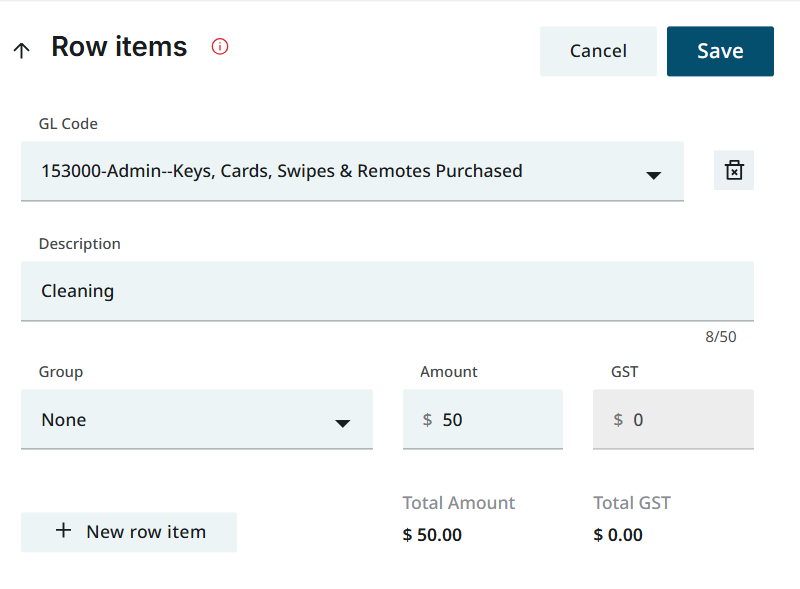
Task: Click the dollar sign in the GST field
Action: 618,420
